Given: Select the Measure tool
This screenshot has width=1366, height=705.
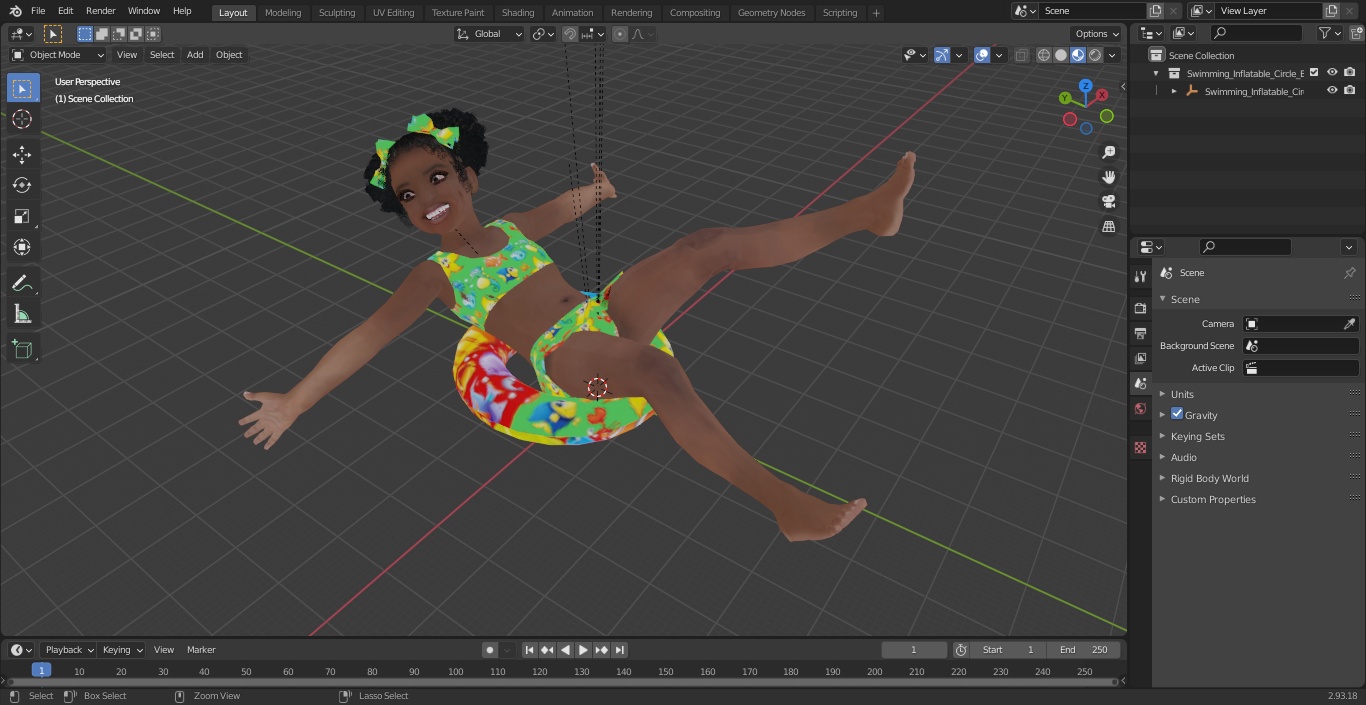Looking at the screenshot, I should pos(22,314).
